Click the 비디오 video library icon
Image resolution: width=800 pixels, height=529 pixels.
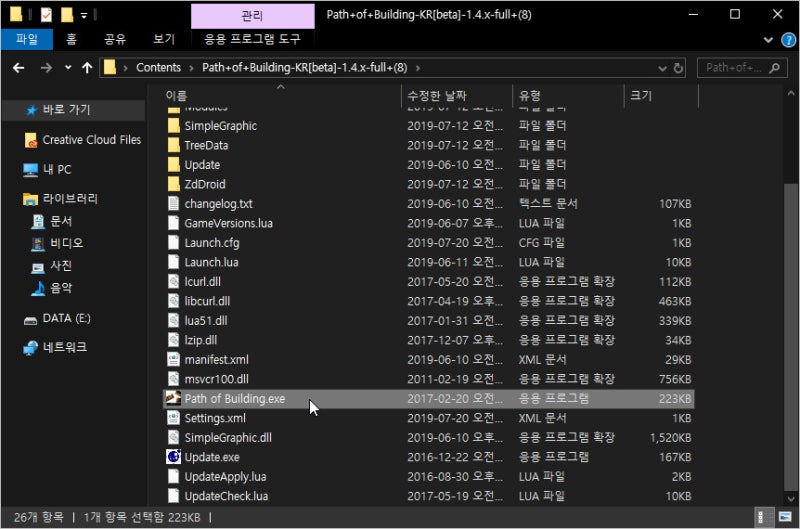point(38,243)
